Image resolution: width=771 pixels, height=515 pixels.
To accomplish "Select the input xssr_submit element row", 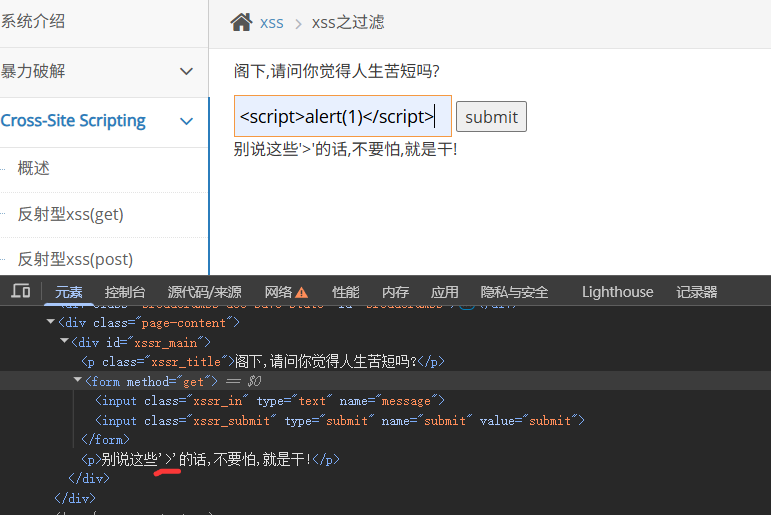I will 340,421.
